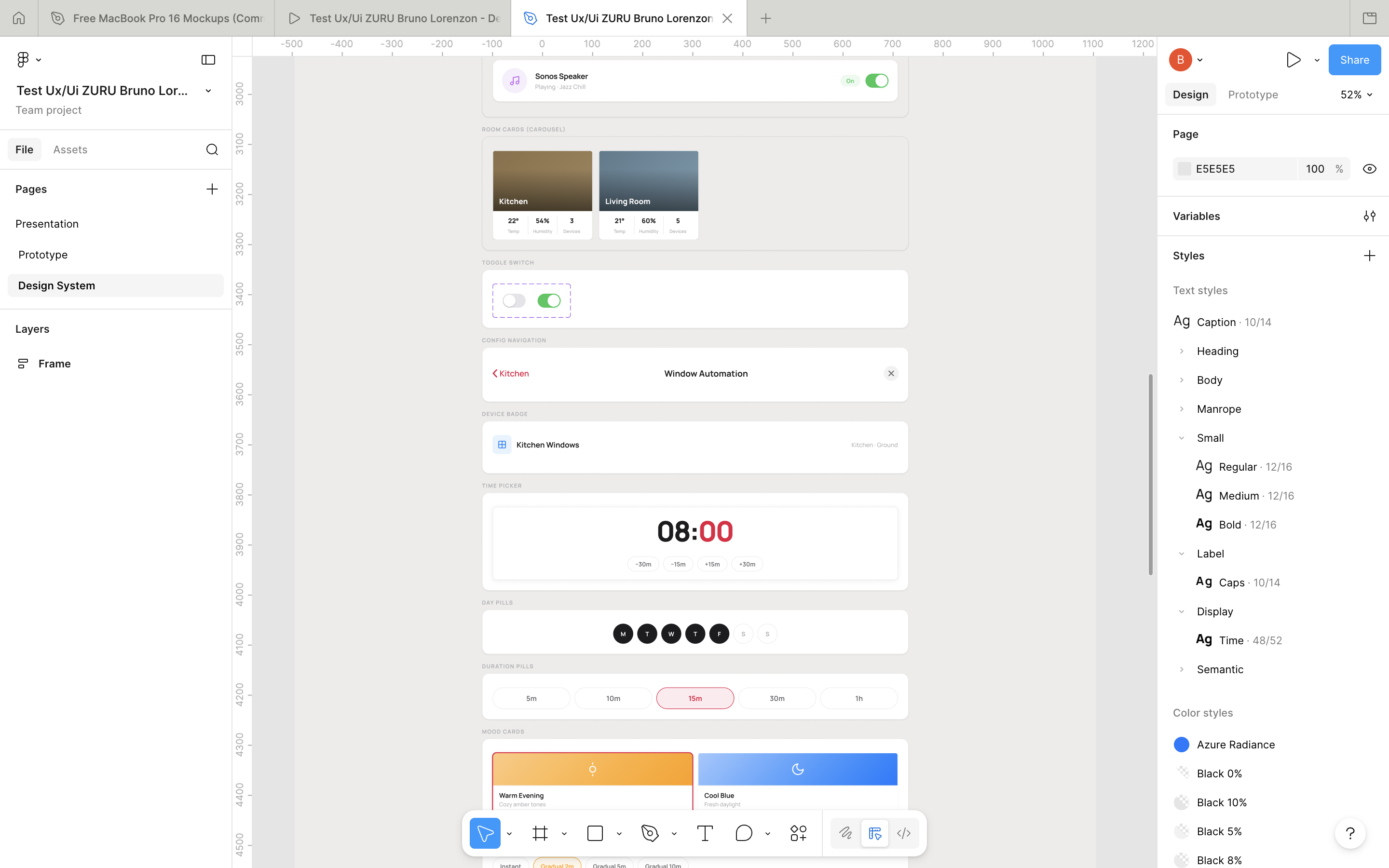This screenshot has width=1389, height=868.
Task: Select the Design System page
Action: [x=56, y=285]
